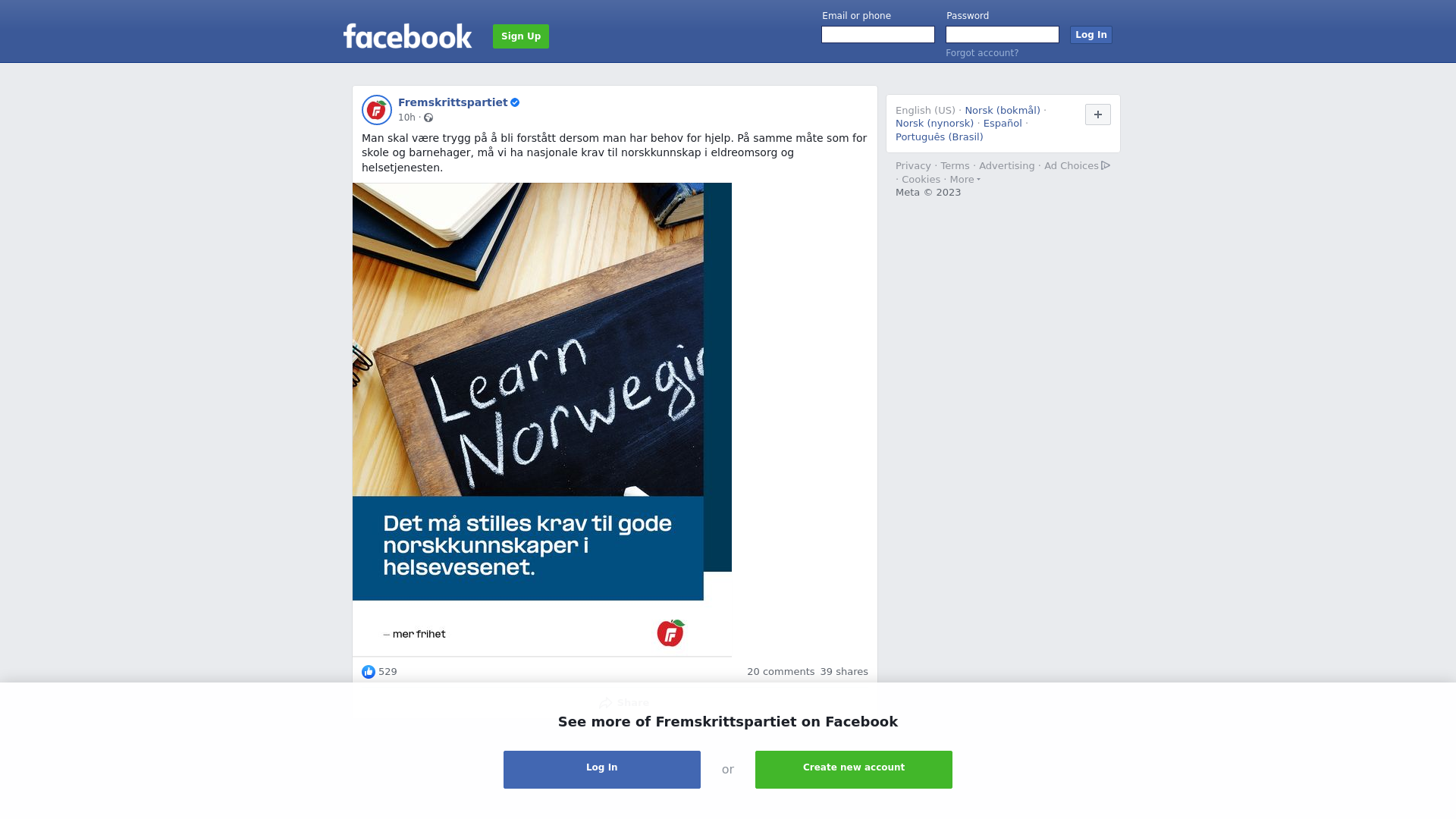View the 20 comments link
The height and width of the screenshot is (819, 1456).
[x=780, y=672]
